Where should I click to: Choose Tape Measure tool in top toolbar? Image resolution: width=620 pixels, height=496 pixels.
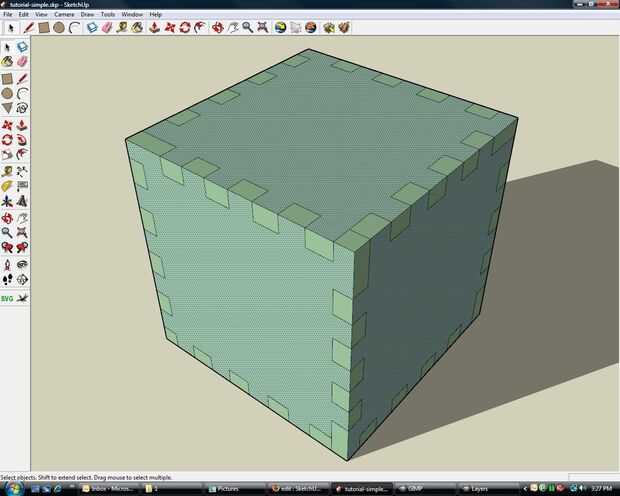(122, 28)
